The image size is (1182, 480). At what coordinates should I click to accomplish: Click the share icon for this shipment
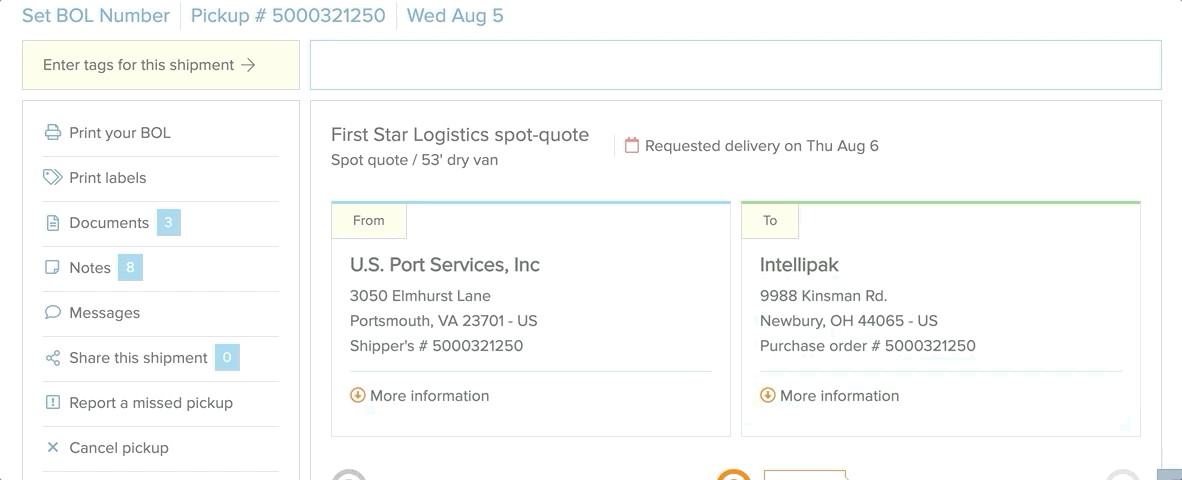point(53,358)
